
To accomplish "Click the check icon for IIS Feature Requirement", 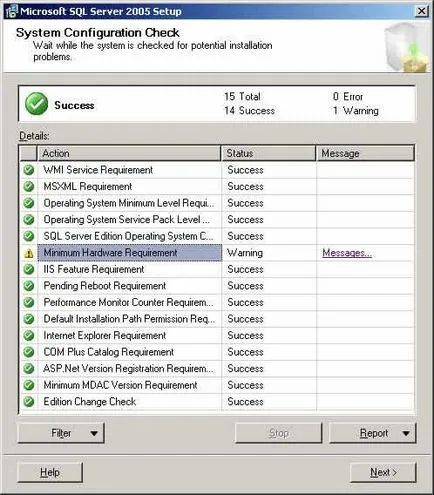I will coord(29,269).
